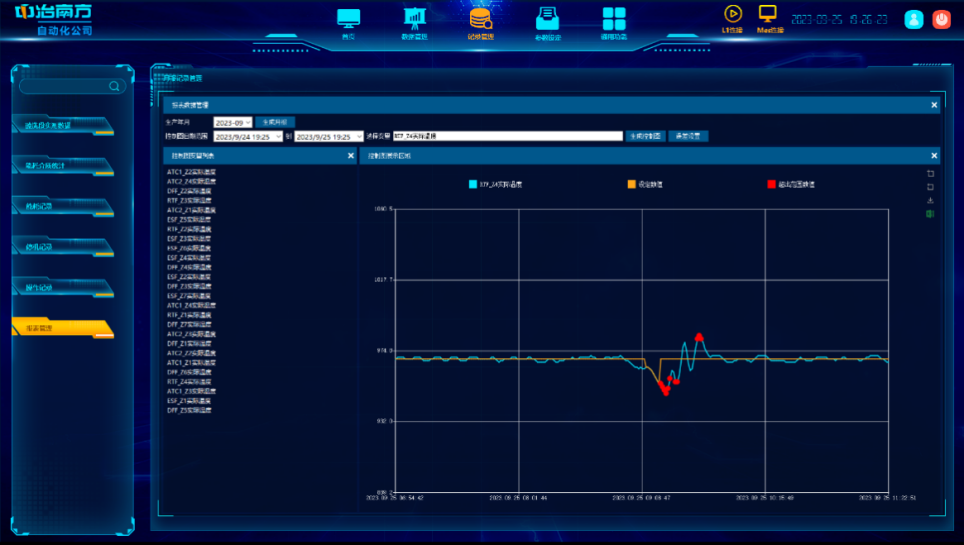Screen dimensions: 964x545
Task: Select the highlighted yellow sidebar menu item
Action: coord(62,328)
